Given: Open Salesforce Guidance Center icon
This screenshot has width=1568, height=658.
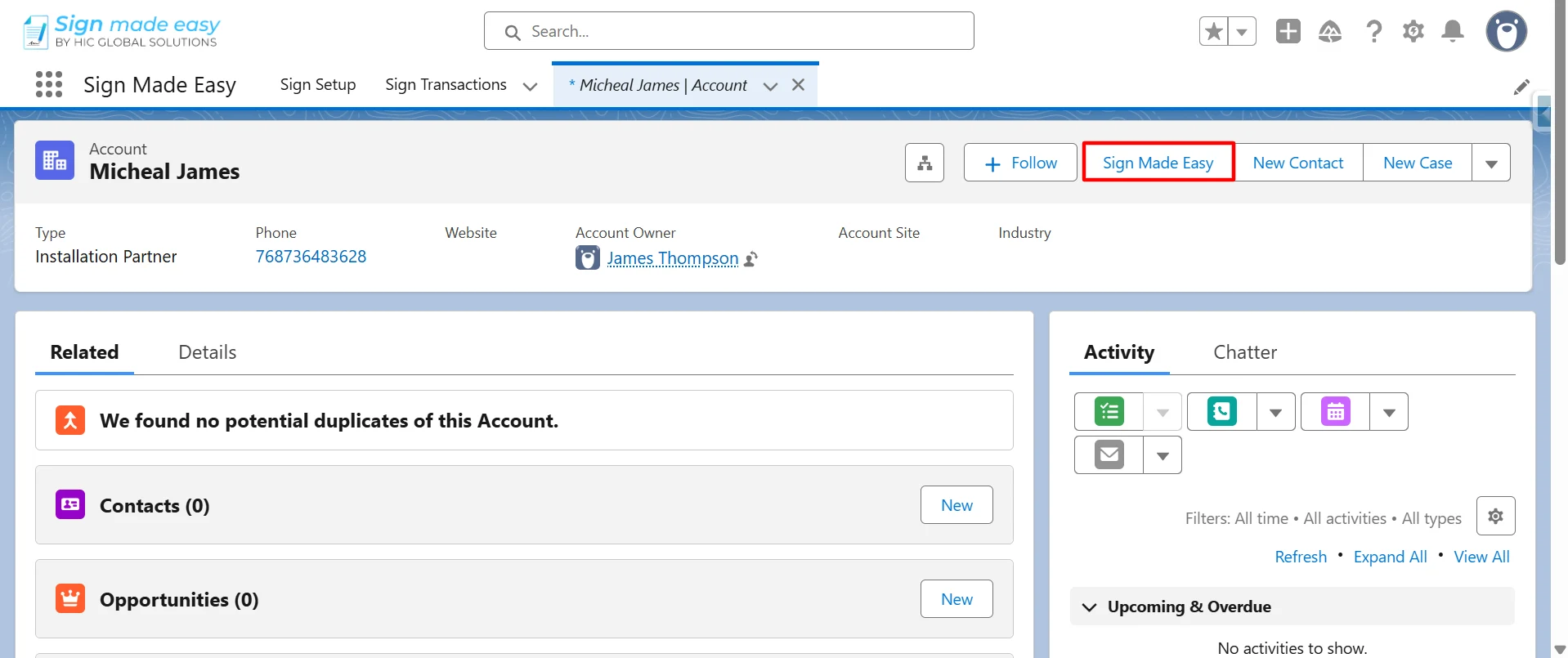Looking at the screenshot, I should click(x=1330, y=31).
